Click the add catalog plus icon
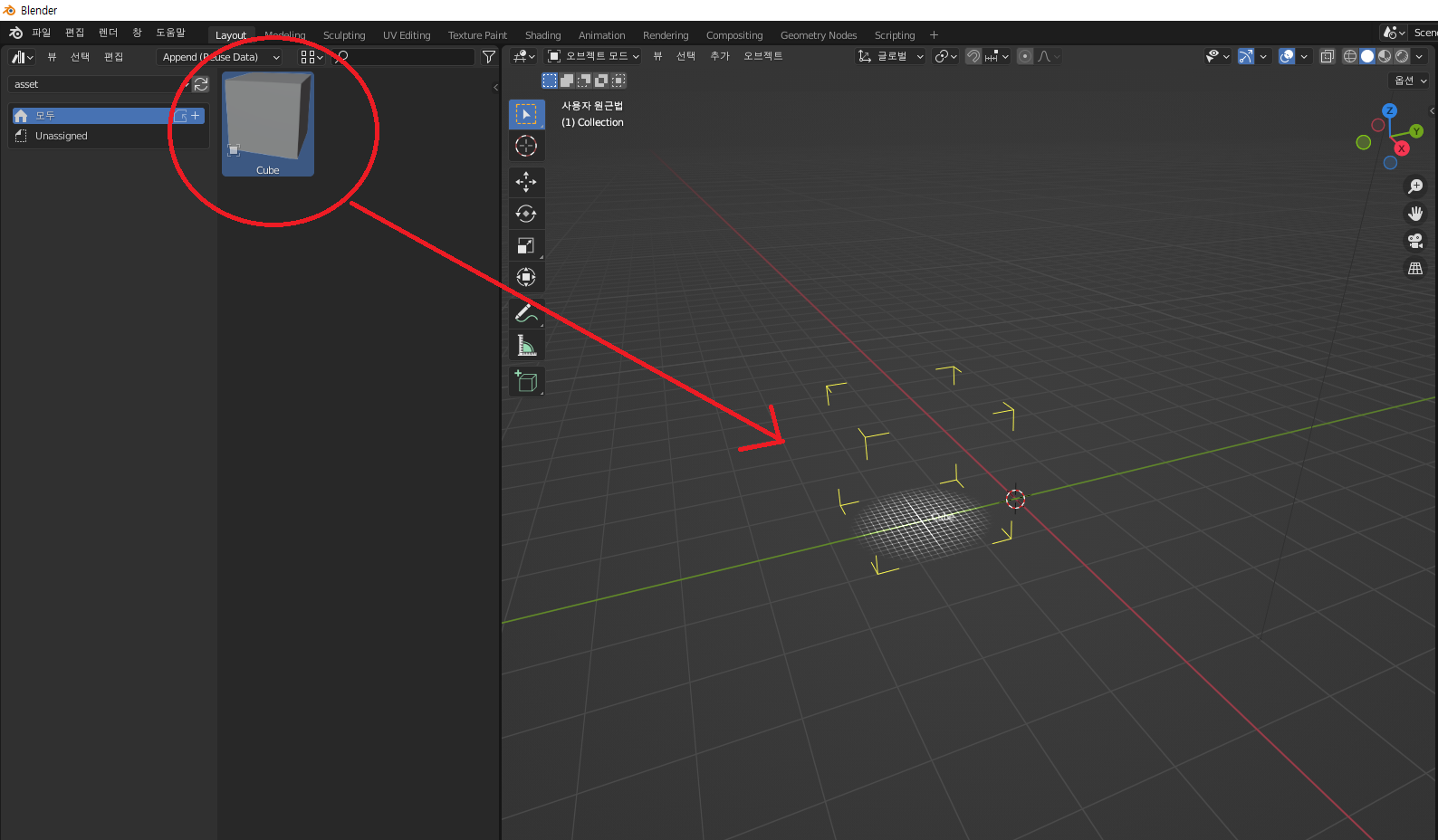This screenshot has height=840, width=1438. coord(195,116)
